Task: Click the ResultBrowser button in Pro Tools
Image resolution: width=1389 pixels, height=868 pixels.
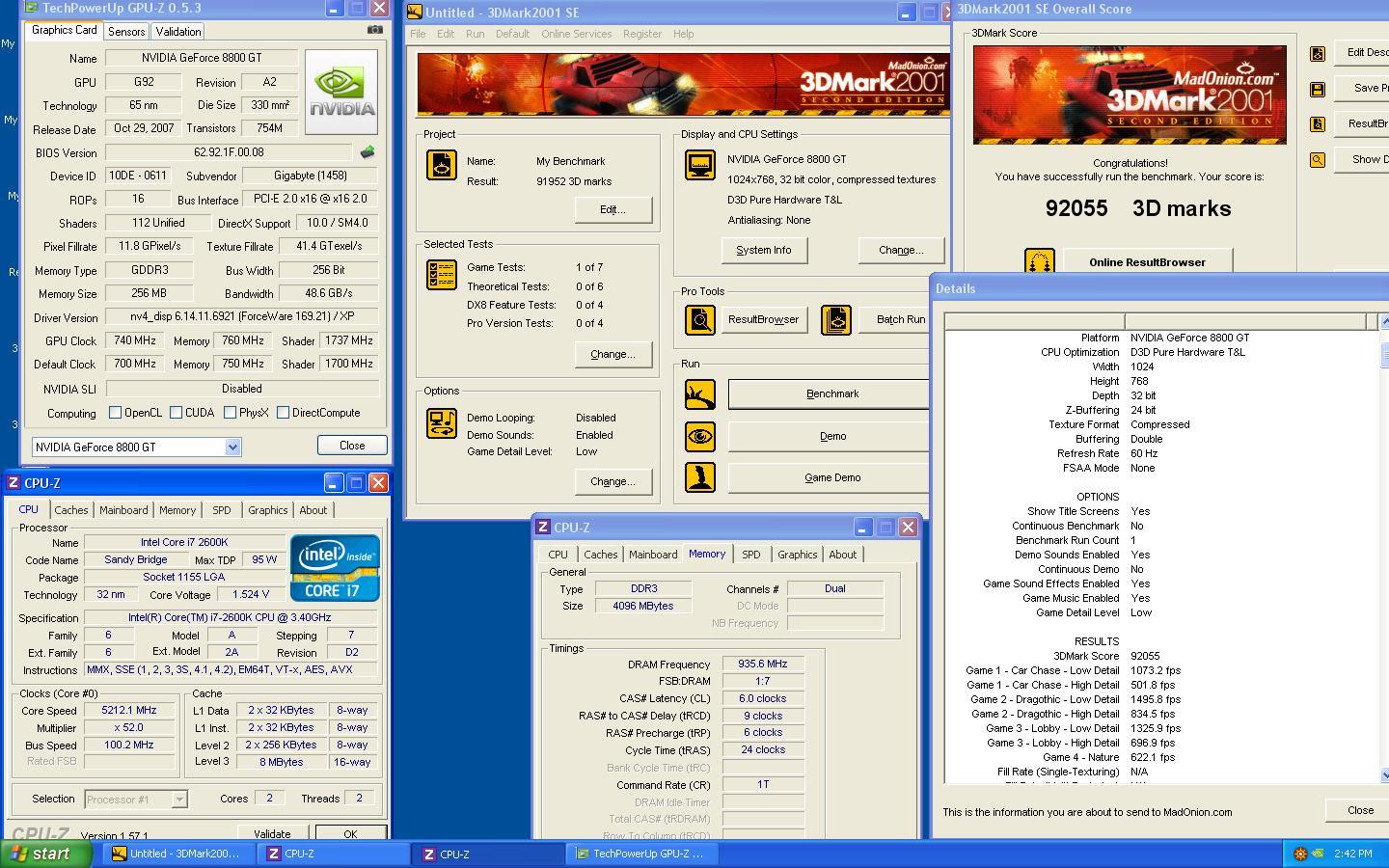Action: click(x=763, y=319)
